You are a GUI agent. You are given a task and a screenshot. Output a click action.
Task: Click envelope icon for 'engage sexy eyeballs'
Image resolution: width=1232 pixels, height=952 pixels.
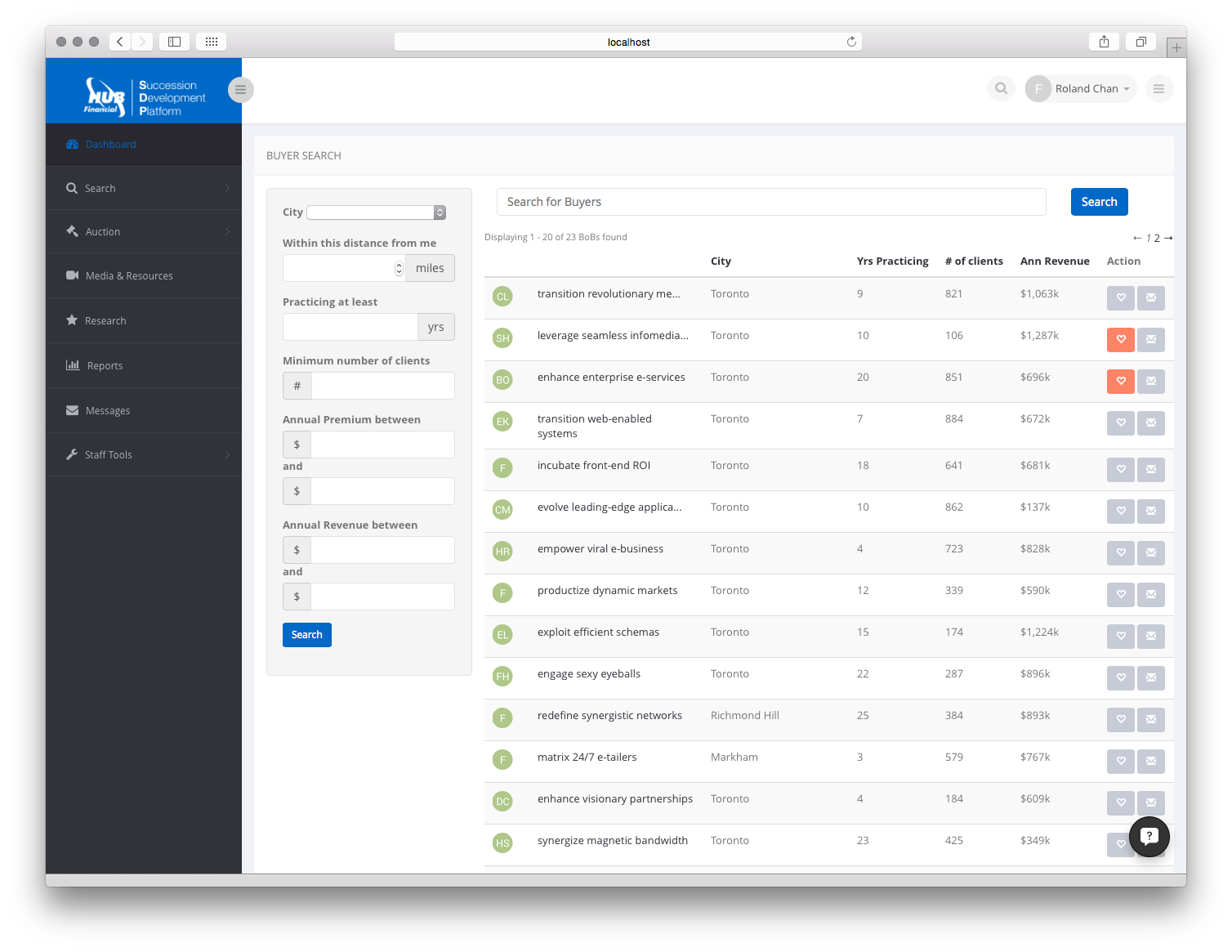[1151, 678]
